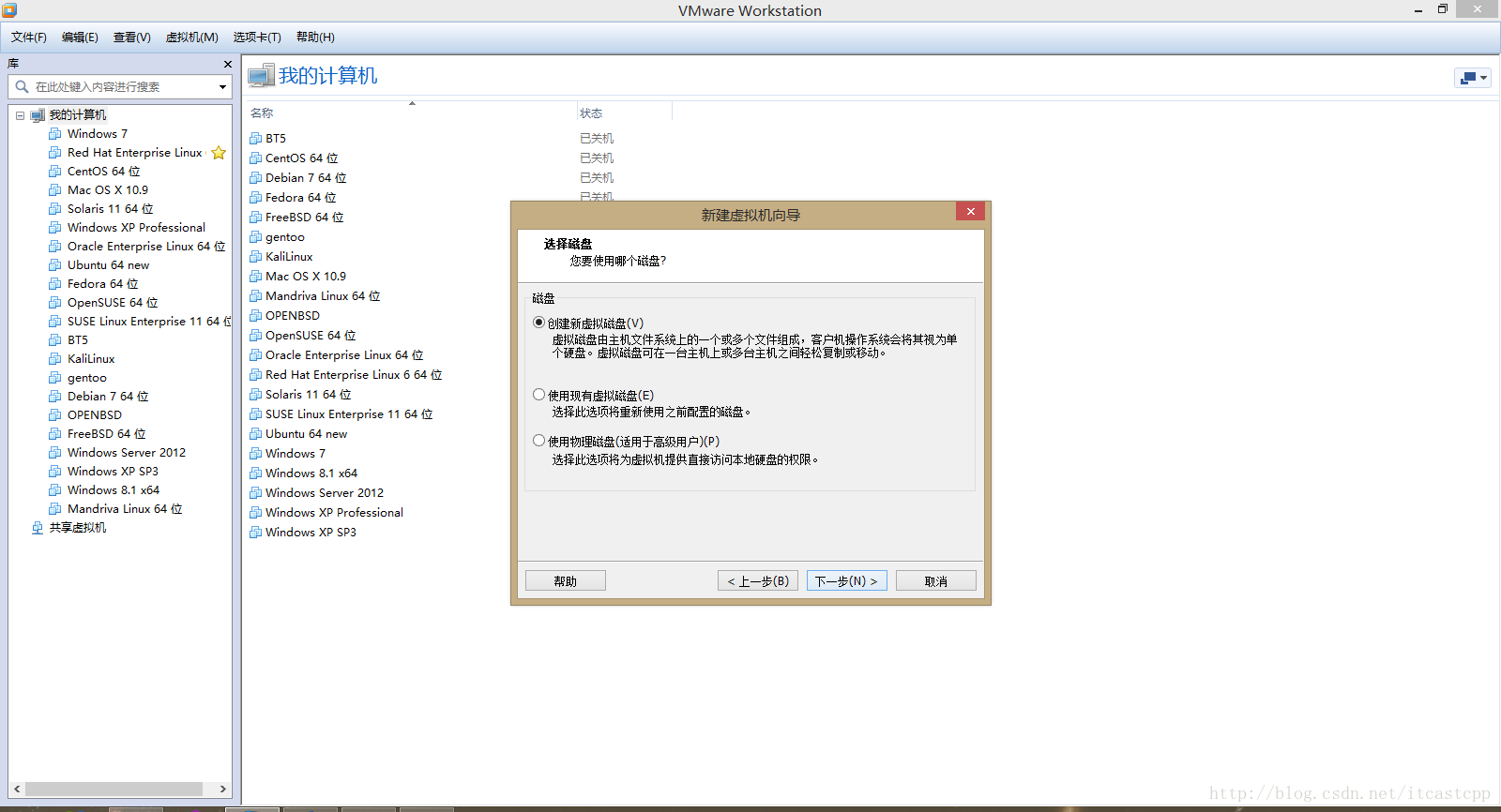Click VM icon of Windows XP SP3 in list
This screenshot has height=812, width=1501.
pyautogui.click(x=256, y=533)
